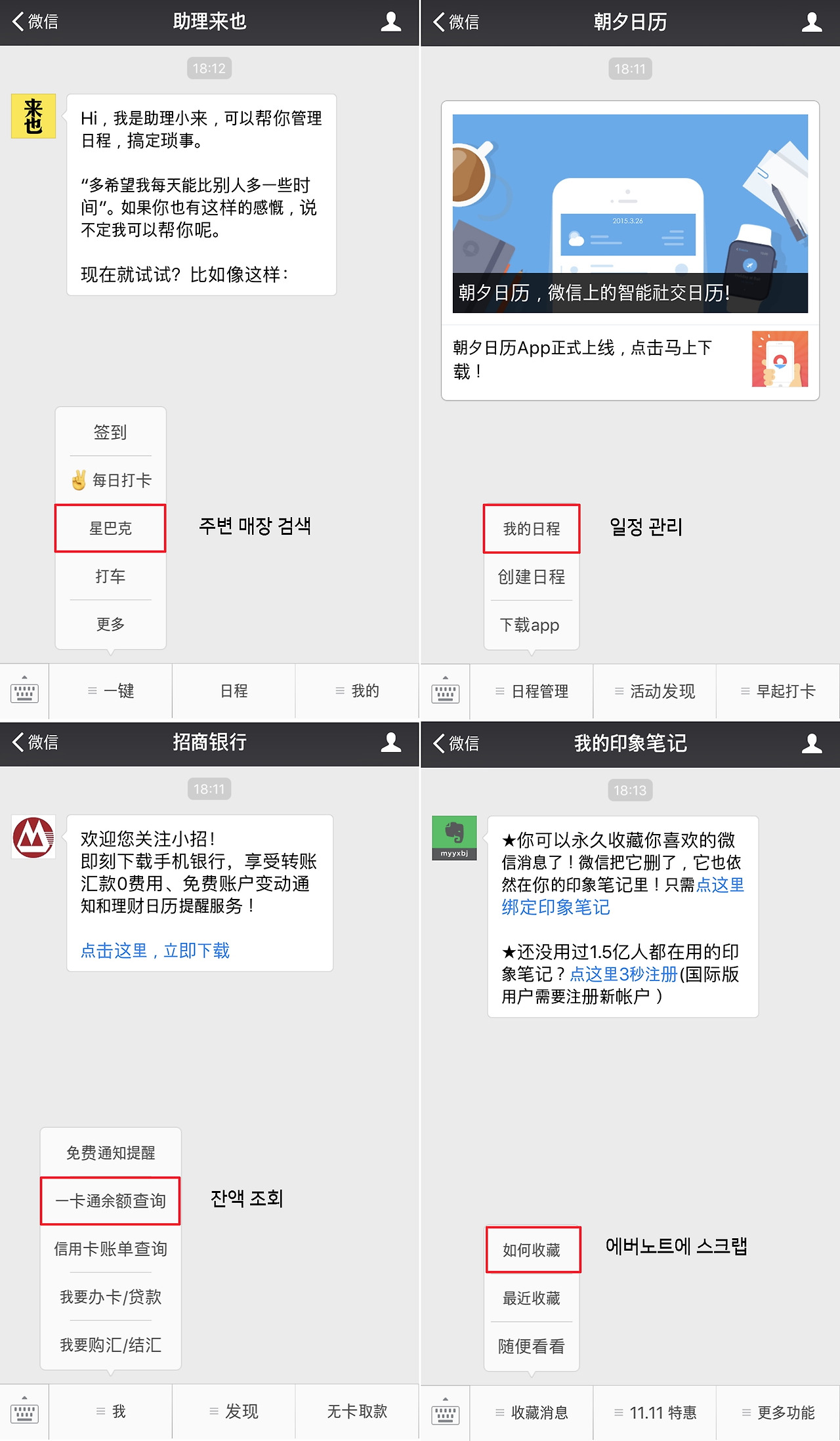Select 免费通知提醒 menu entry
The image size is (840, 1441).
(x=110, y=1153)
